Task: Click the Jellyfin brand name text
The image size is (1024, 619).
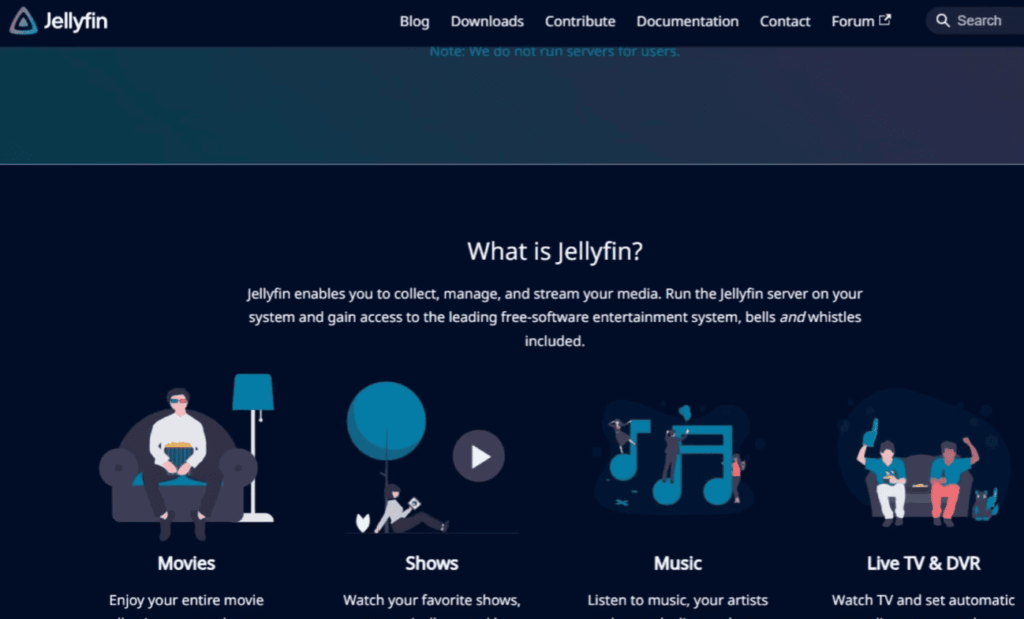Action: click(x=76, y=22)
